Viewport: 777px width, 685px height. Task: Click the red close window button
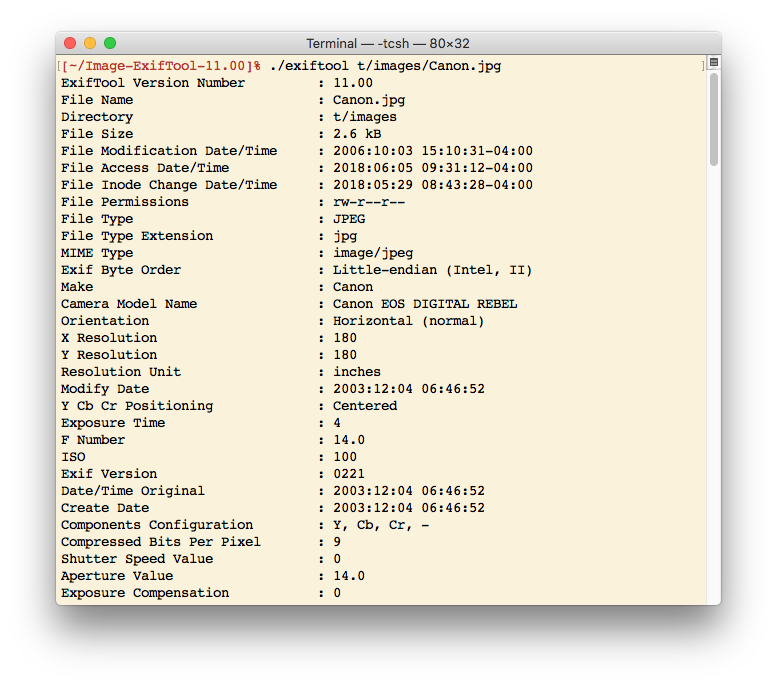[x=70, y=43]
